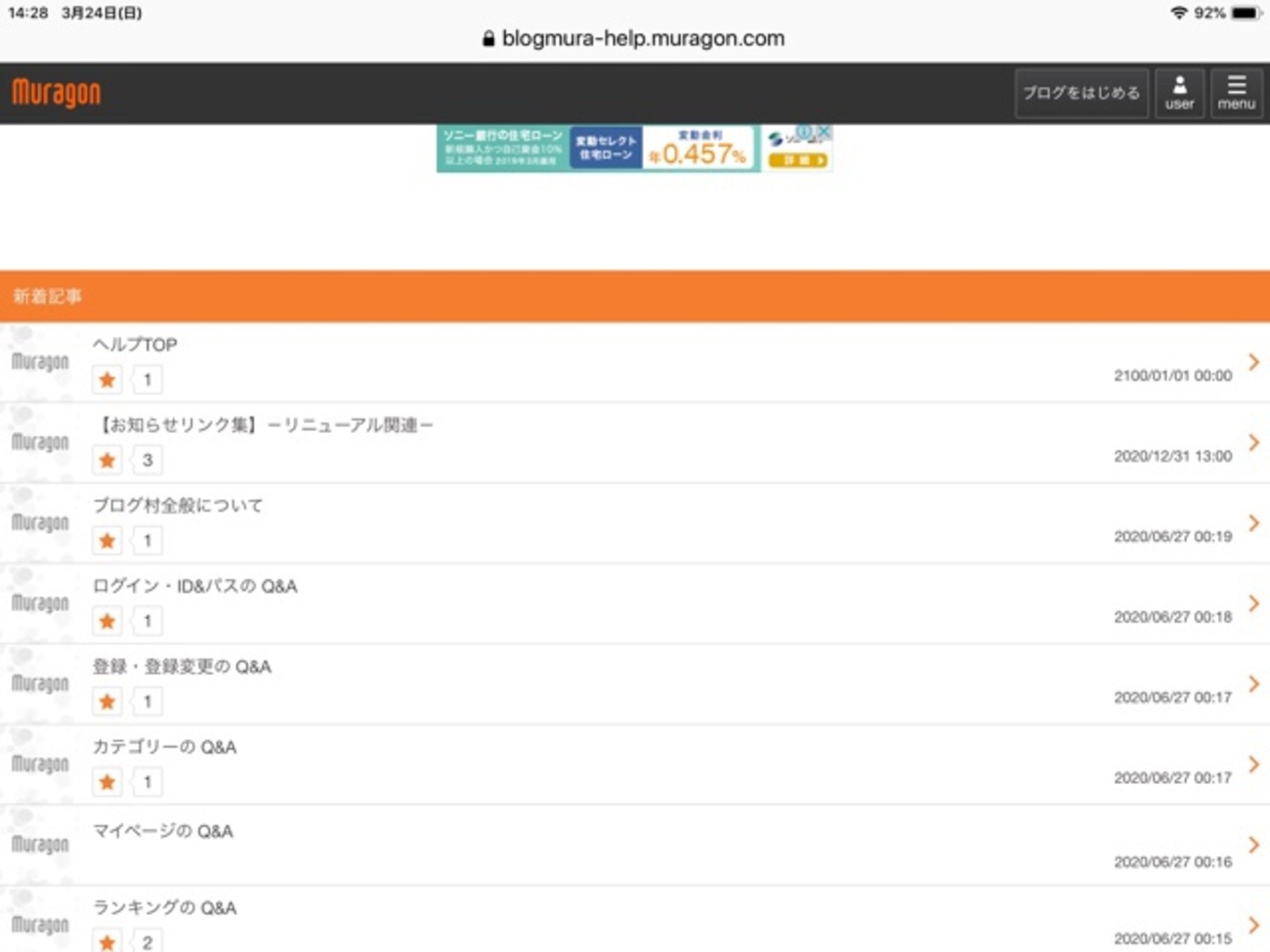1270x952 pixels.
Task: Click star count 1 under ヘルプTOP
Action: pos(148,380)
